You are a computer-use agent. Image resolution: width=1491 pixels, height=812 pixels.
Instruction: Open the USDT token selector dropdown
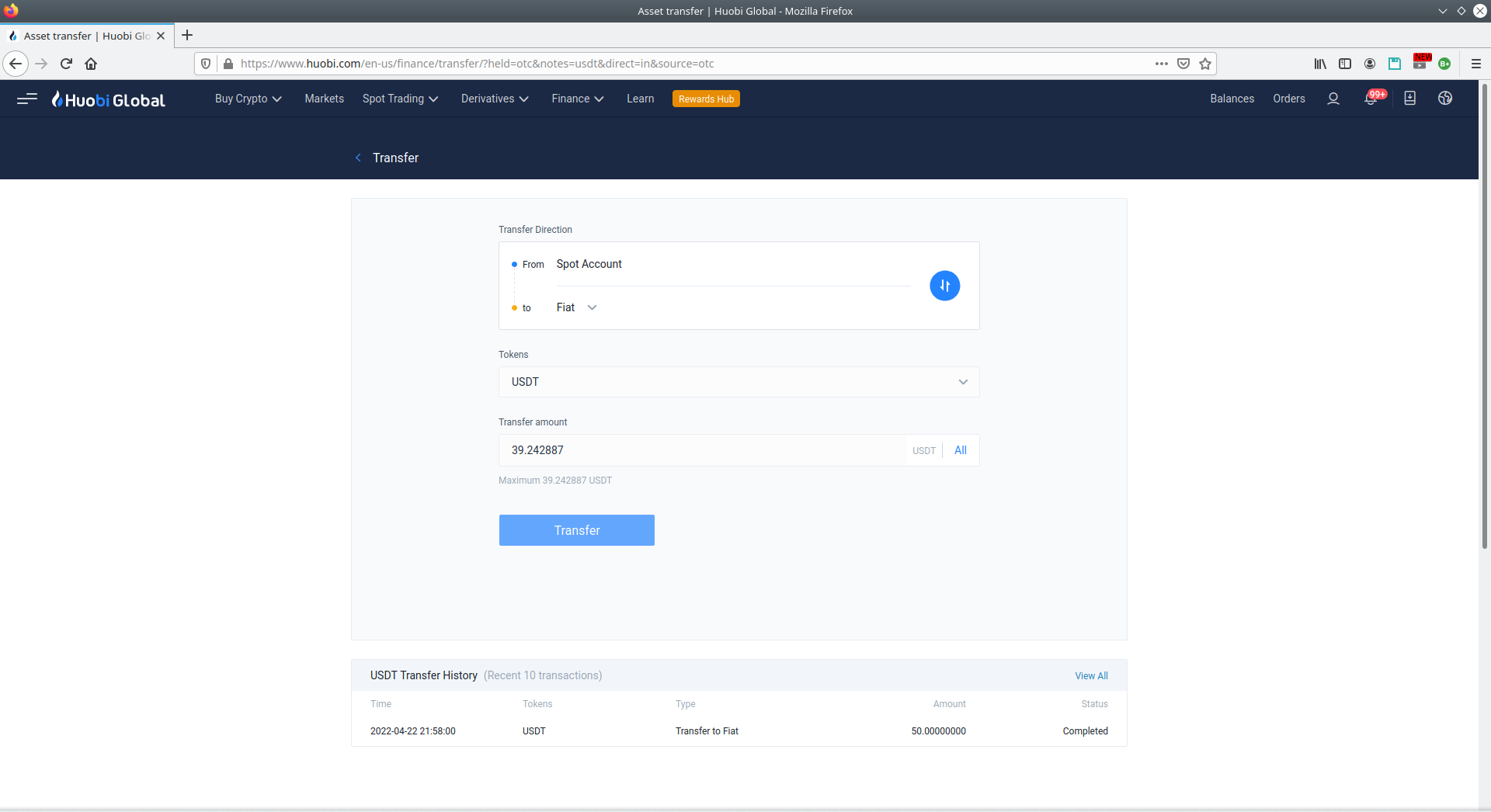(739, 382)
